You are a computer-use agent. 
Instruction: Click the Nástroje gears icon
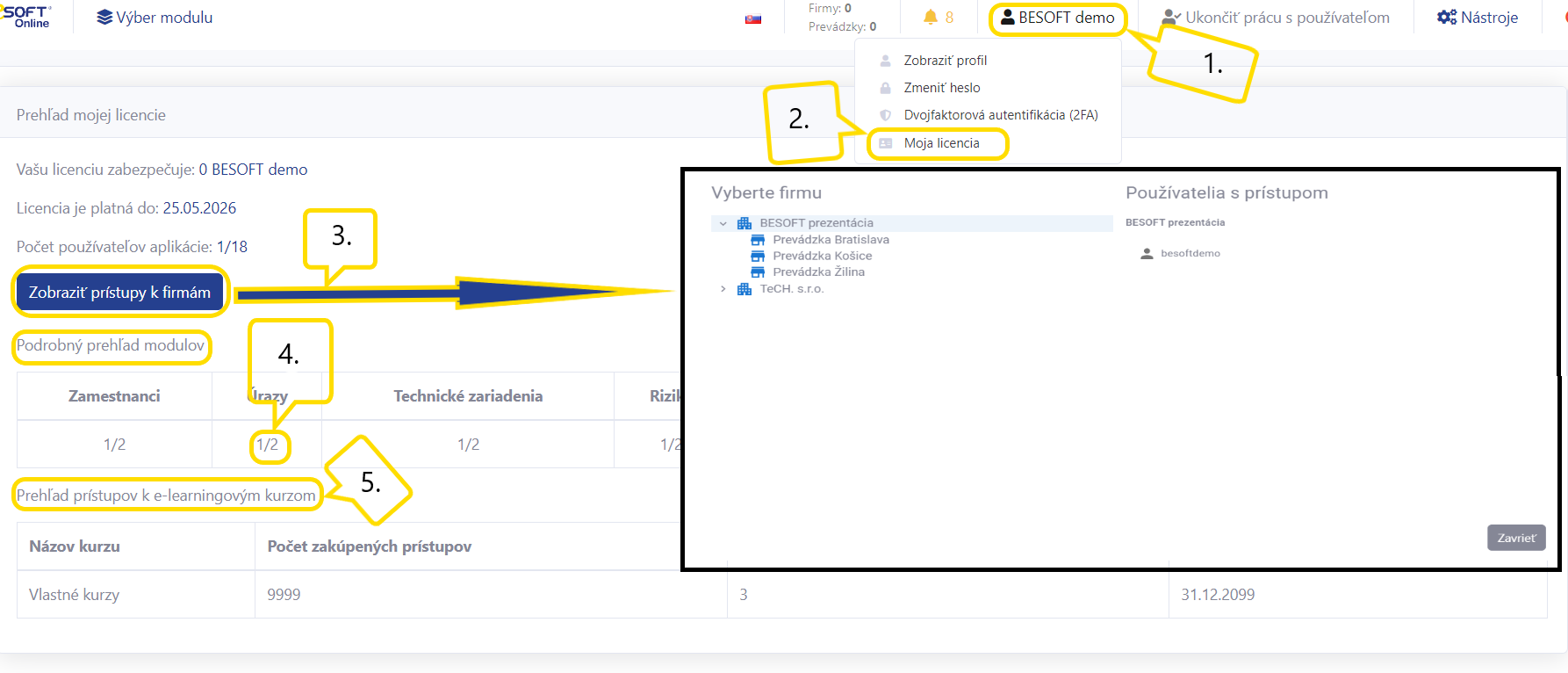click(x=1447, y=18)
